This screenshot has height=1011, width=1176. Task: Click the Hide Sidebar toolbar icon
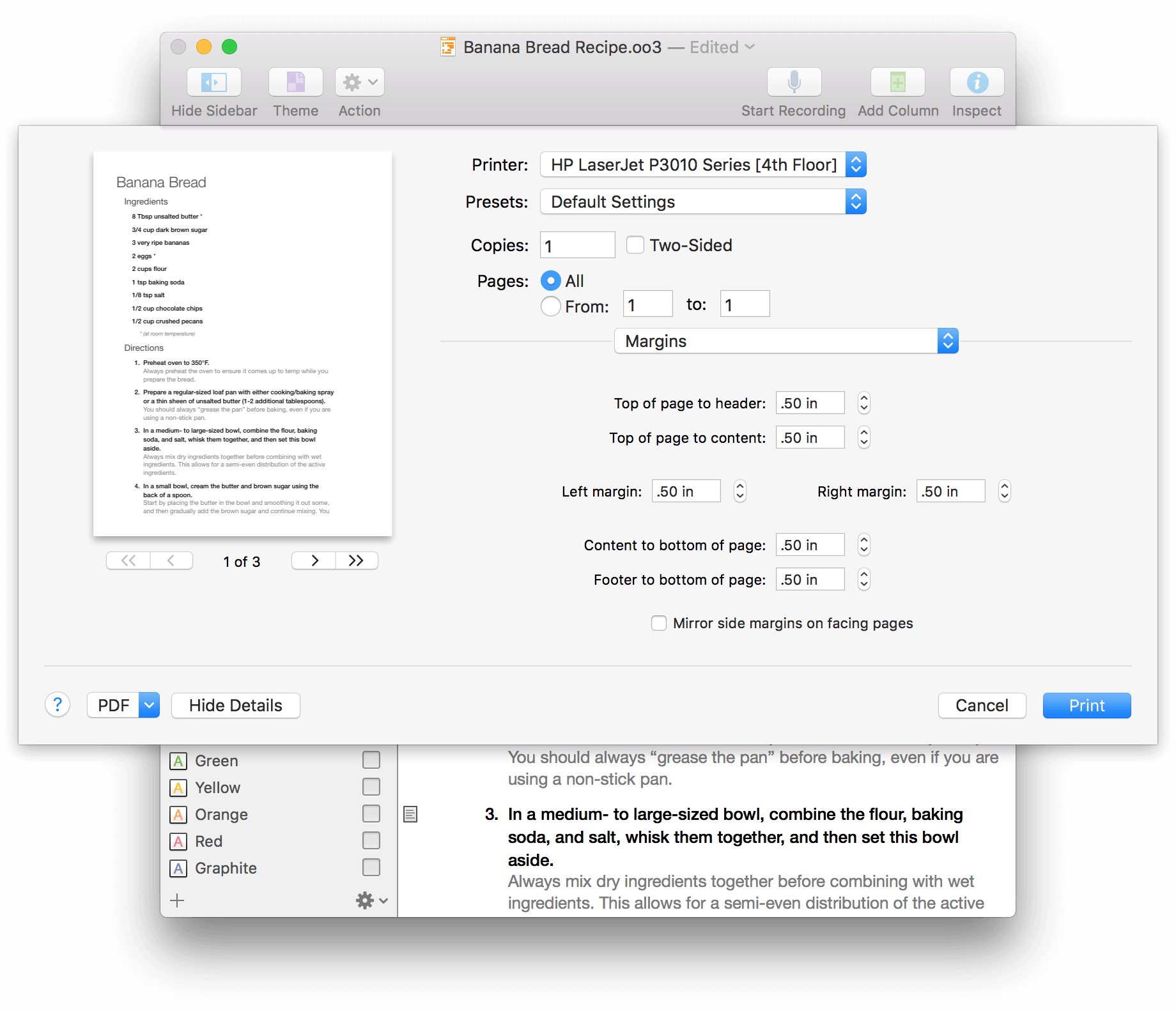pyautogui.click(x=213, y=82)
